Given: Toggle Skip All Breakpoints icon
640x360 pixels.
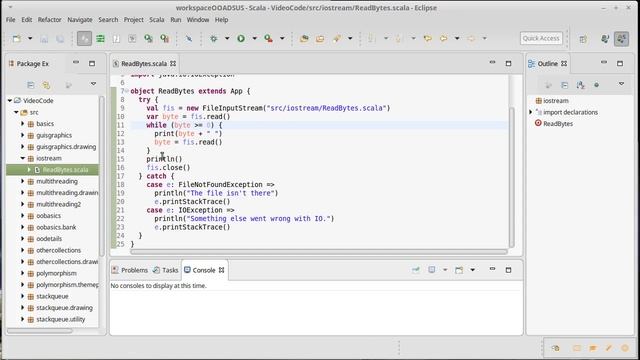Looking at the screenshot, I should click(189, 38).
